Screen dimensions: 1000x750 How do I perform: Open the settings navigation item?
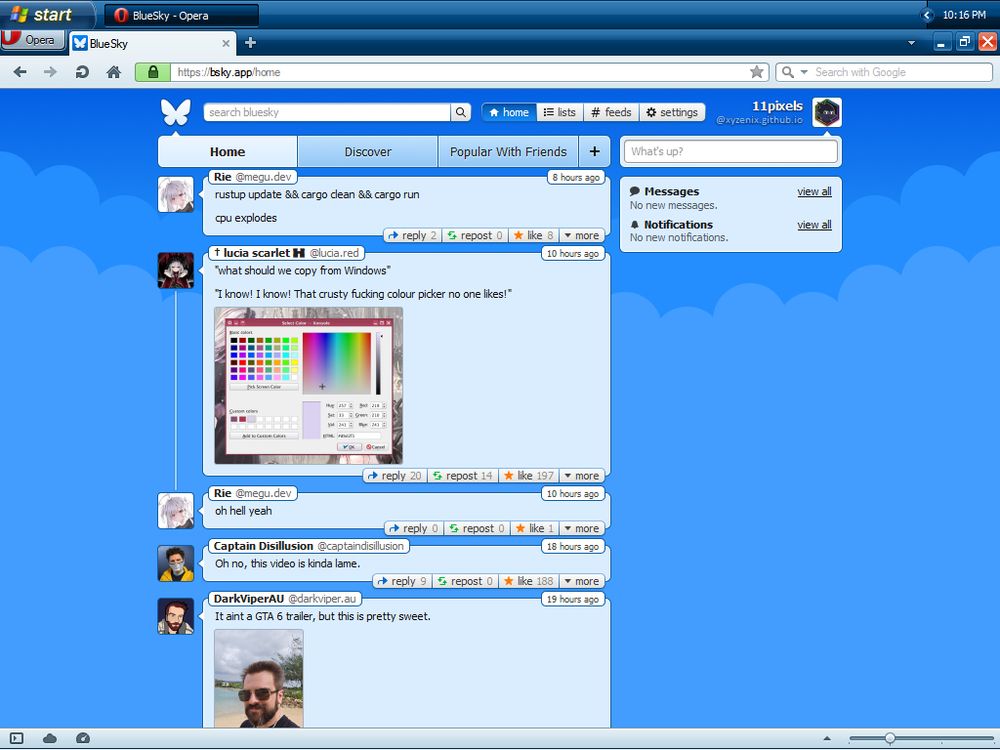click(x=672, y=112)
